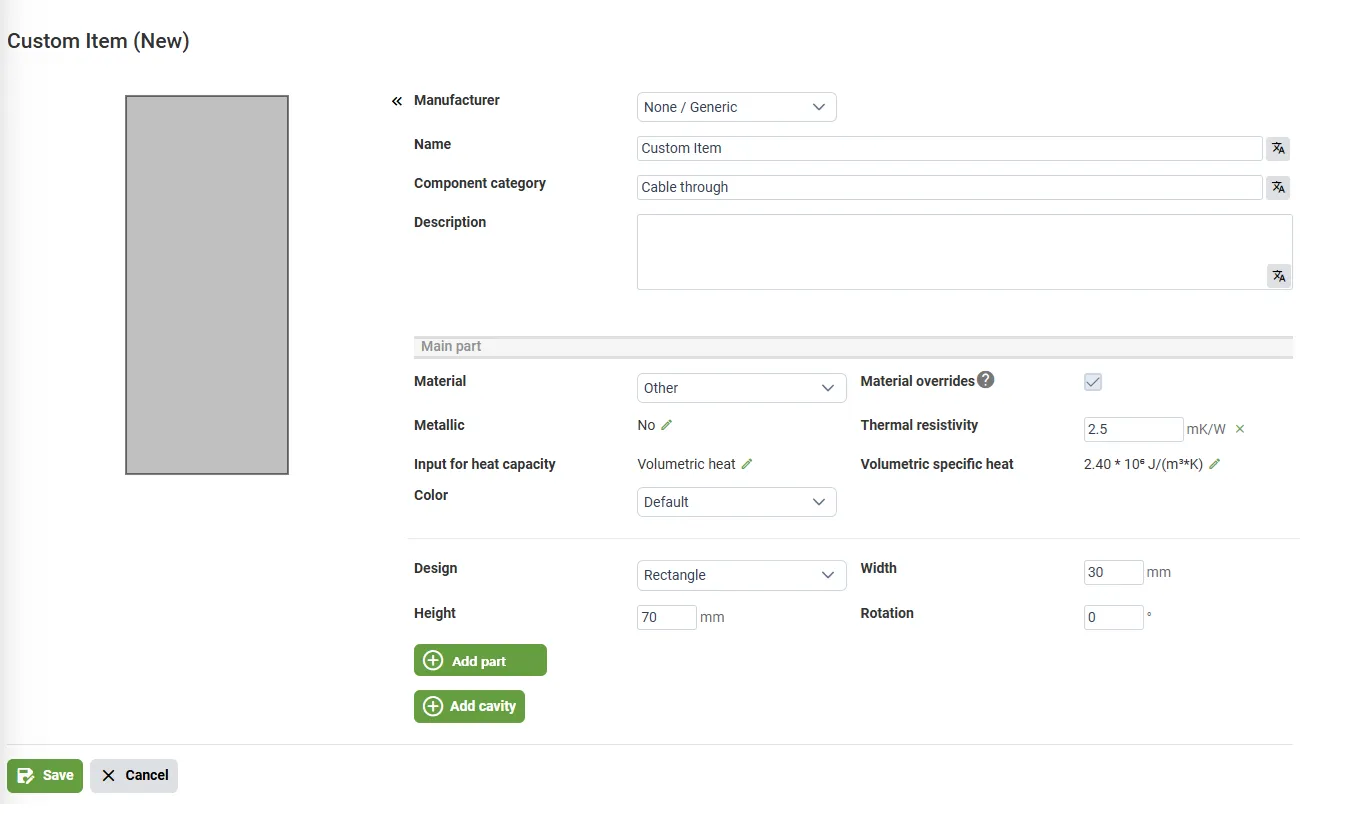The height and width of the screenshot is (817, 1370).
Task: Focus the Width input field
Action: 1113,572
